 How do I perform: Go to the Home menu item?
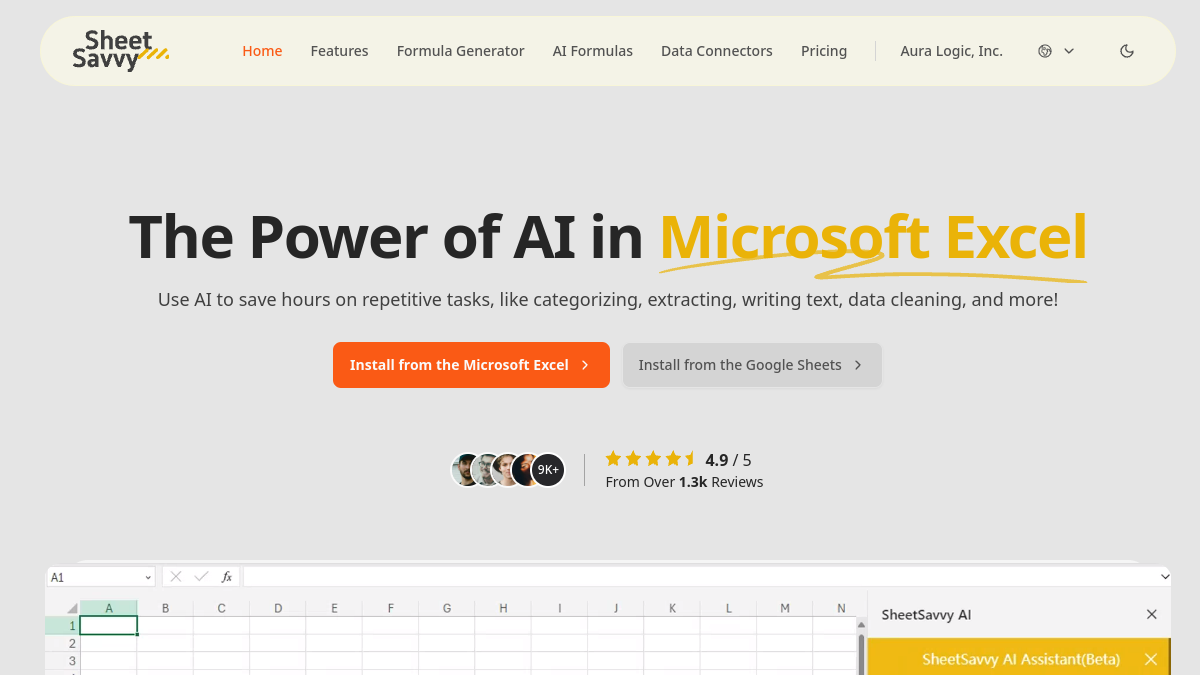point(262,51)
